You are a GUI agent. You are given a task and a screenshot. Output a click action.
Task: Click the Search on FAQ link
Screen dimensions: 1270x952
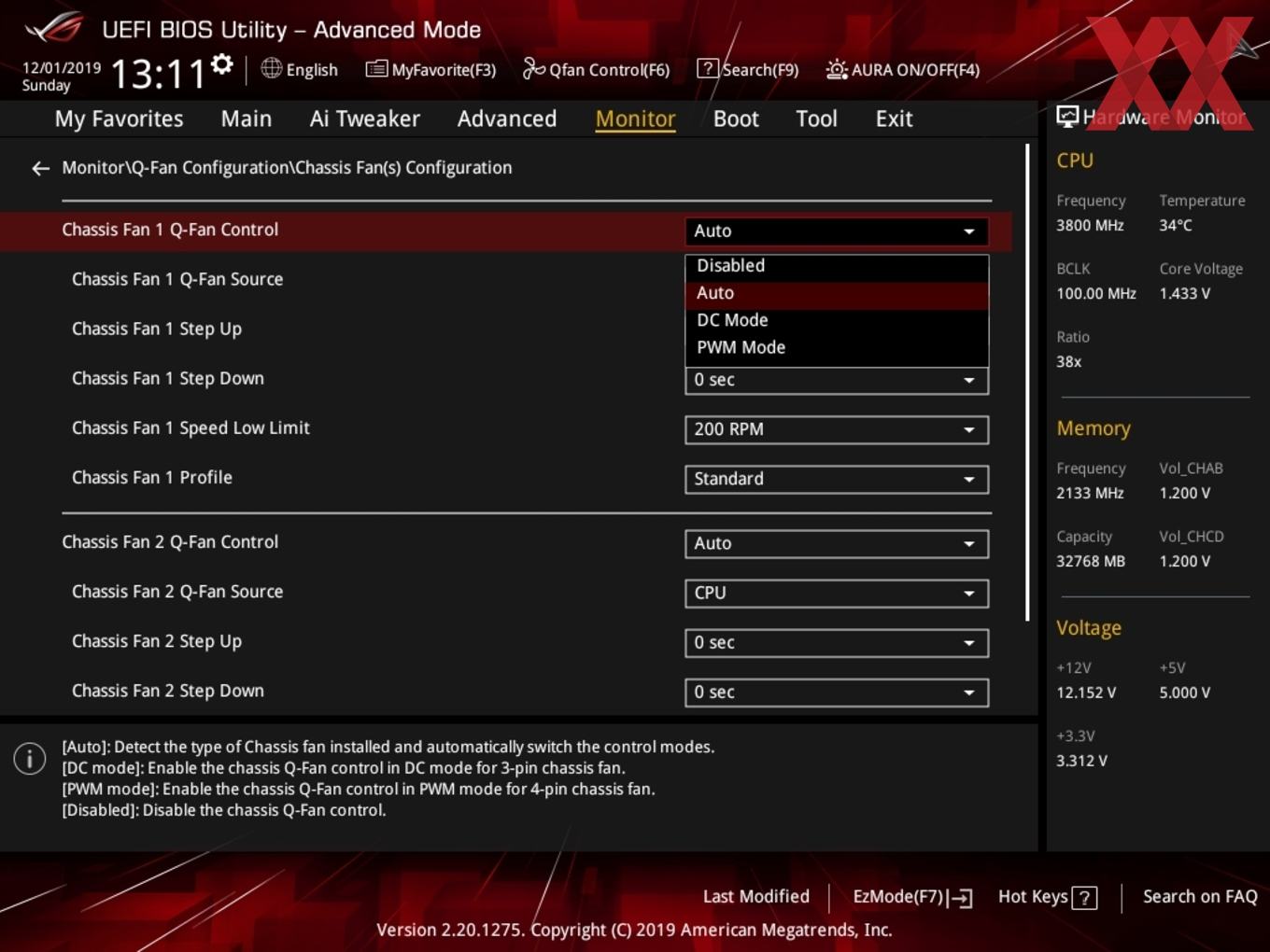(1200, 897)
